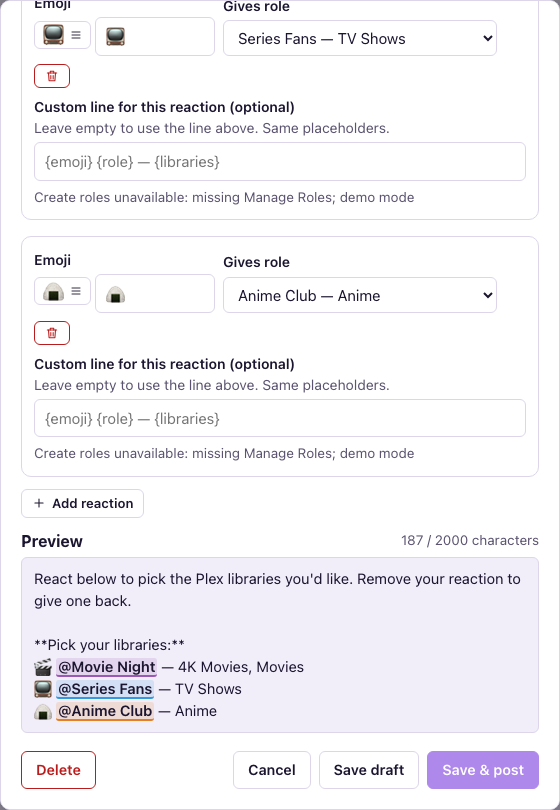Image resolution: width=560 pixels, height=810 pixels.
Task: Save the message as draft
Action: 369,770
